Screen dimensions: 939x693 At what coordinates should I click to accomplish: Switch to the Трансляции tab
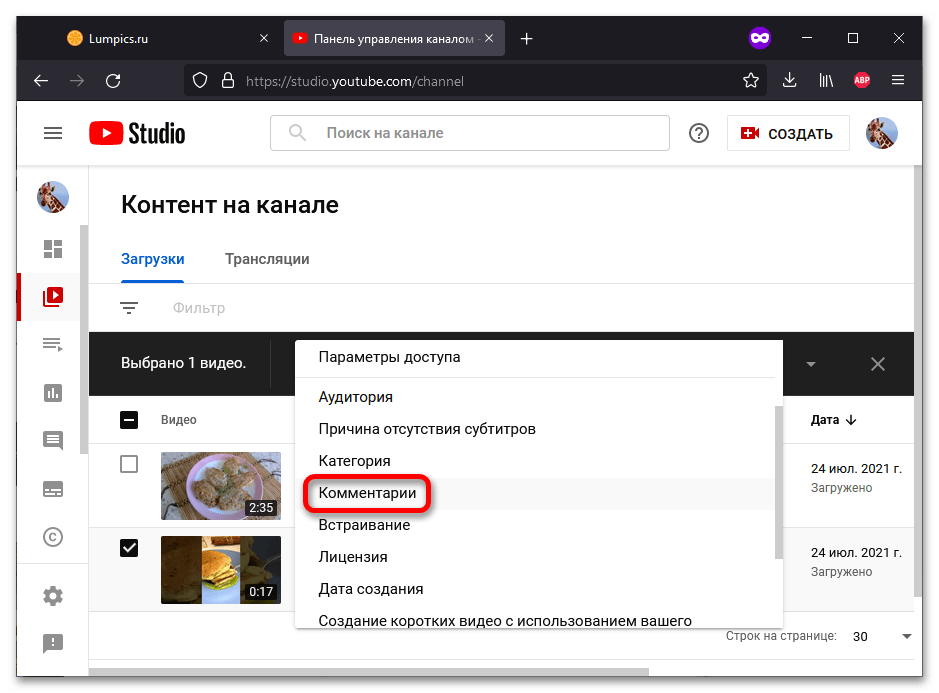(267, 259)
